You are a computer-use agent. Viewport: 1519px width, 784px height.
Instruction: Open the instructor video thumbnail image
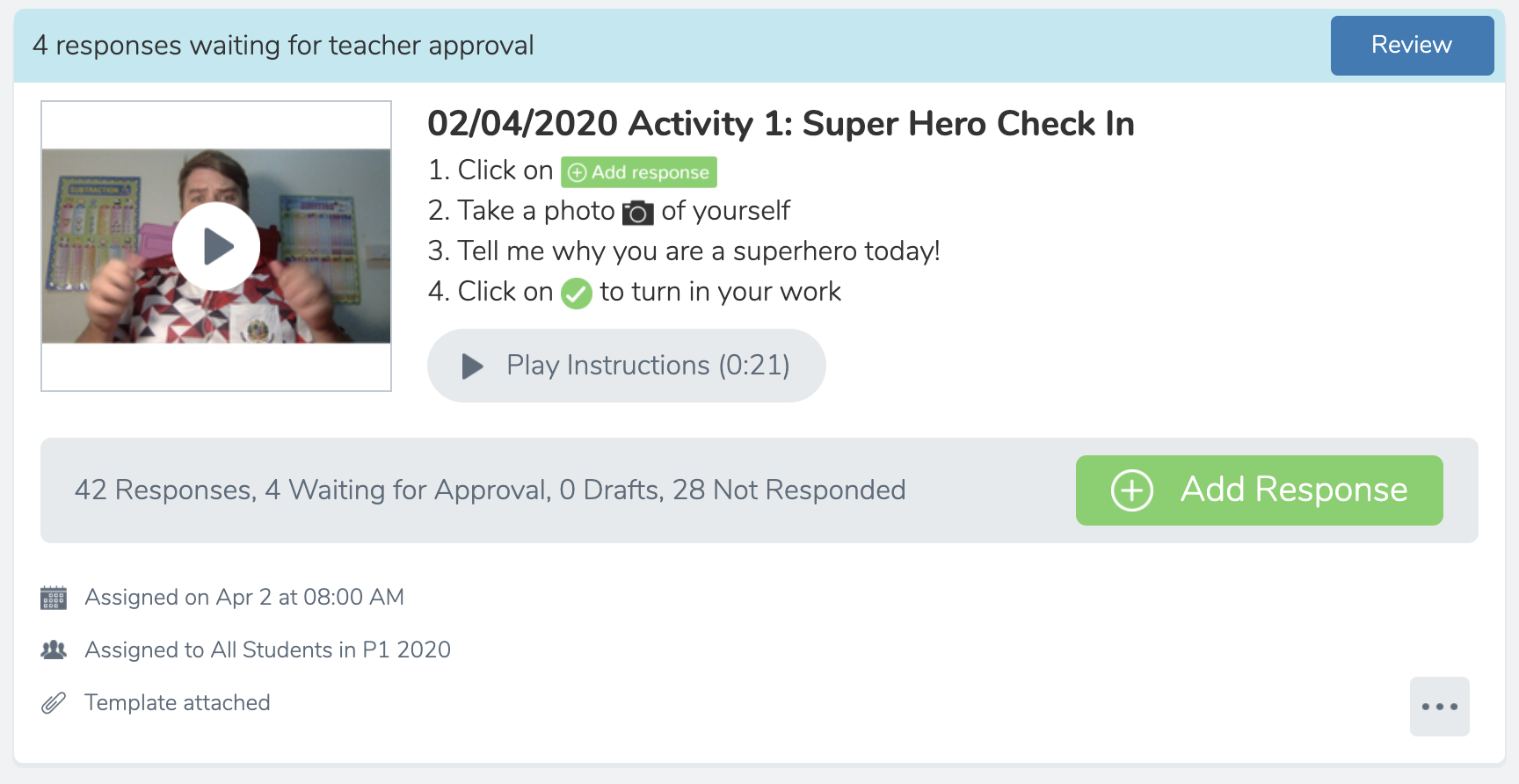tap(216, 246)
